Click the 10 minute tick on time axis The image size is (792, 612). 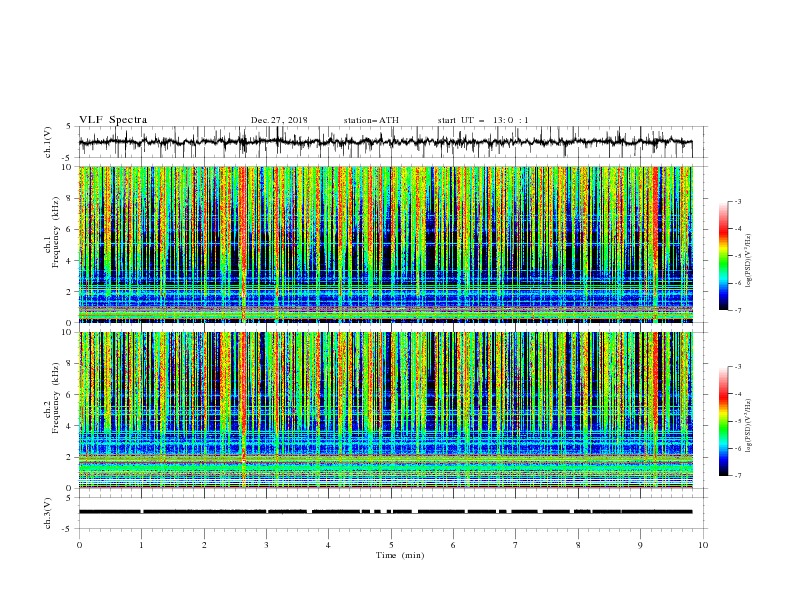pos(703,545)
